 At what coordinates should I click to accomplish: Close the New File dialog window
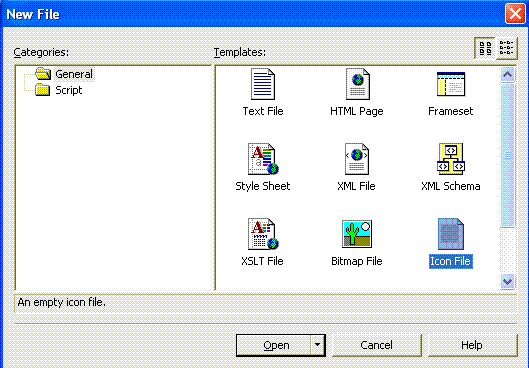[515, 14]
